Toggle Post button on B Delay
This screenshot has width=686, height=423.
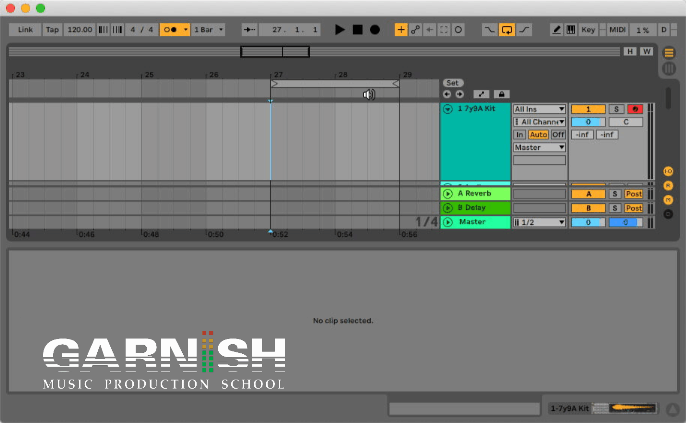tap(634, 208)
